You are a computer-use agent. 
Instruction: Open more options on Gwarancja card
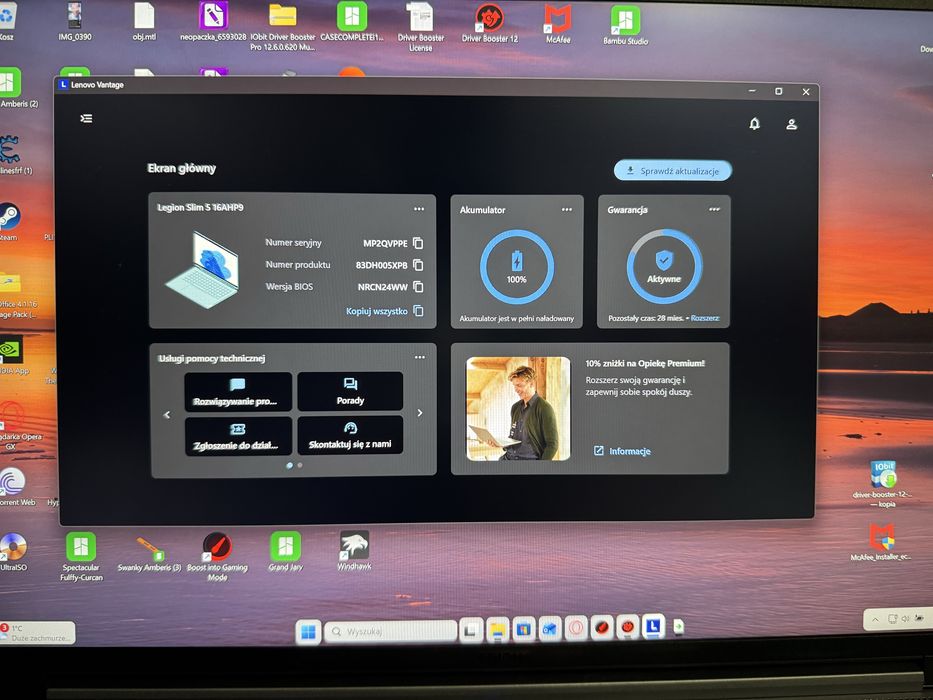point(714,210)
